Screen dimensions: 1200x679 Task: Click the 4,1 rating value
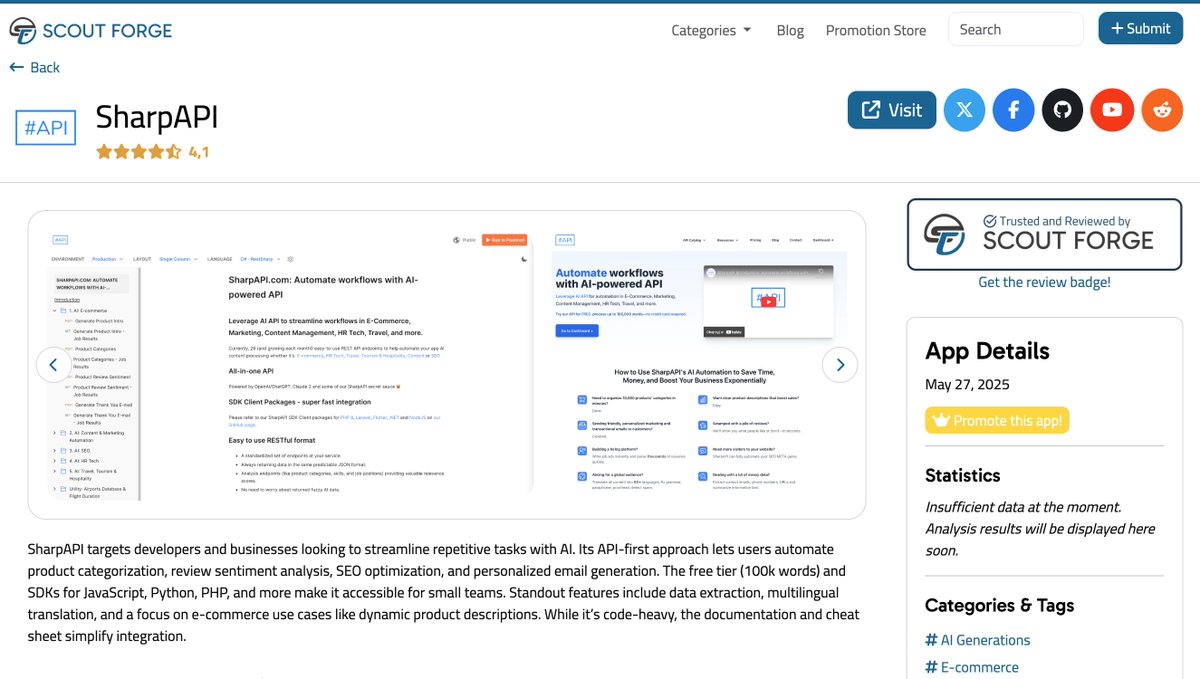pyautogui.click(x=199, y=153)
